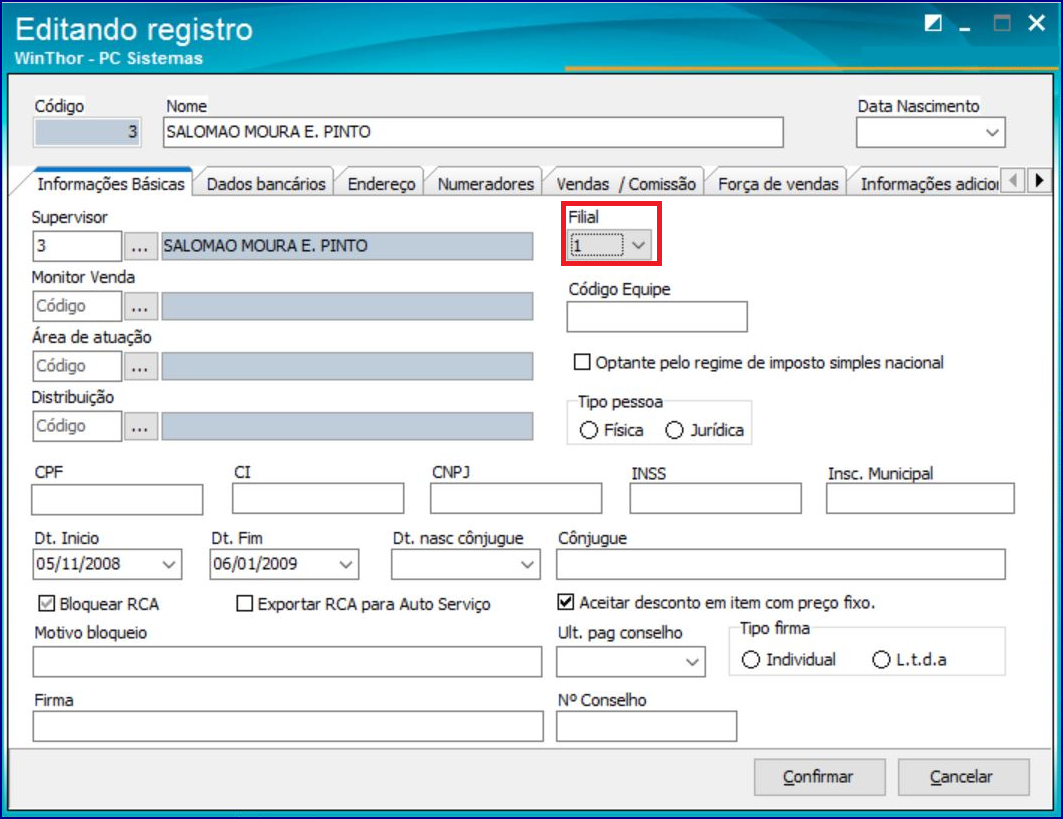Maximize the Editando registro window
The image size is (1063, 819).
point(1002,24)
